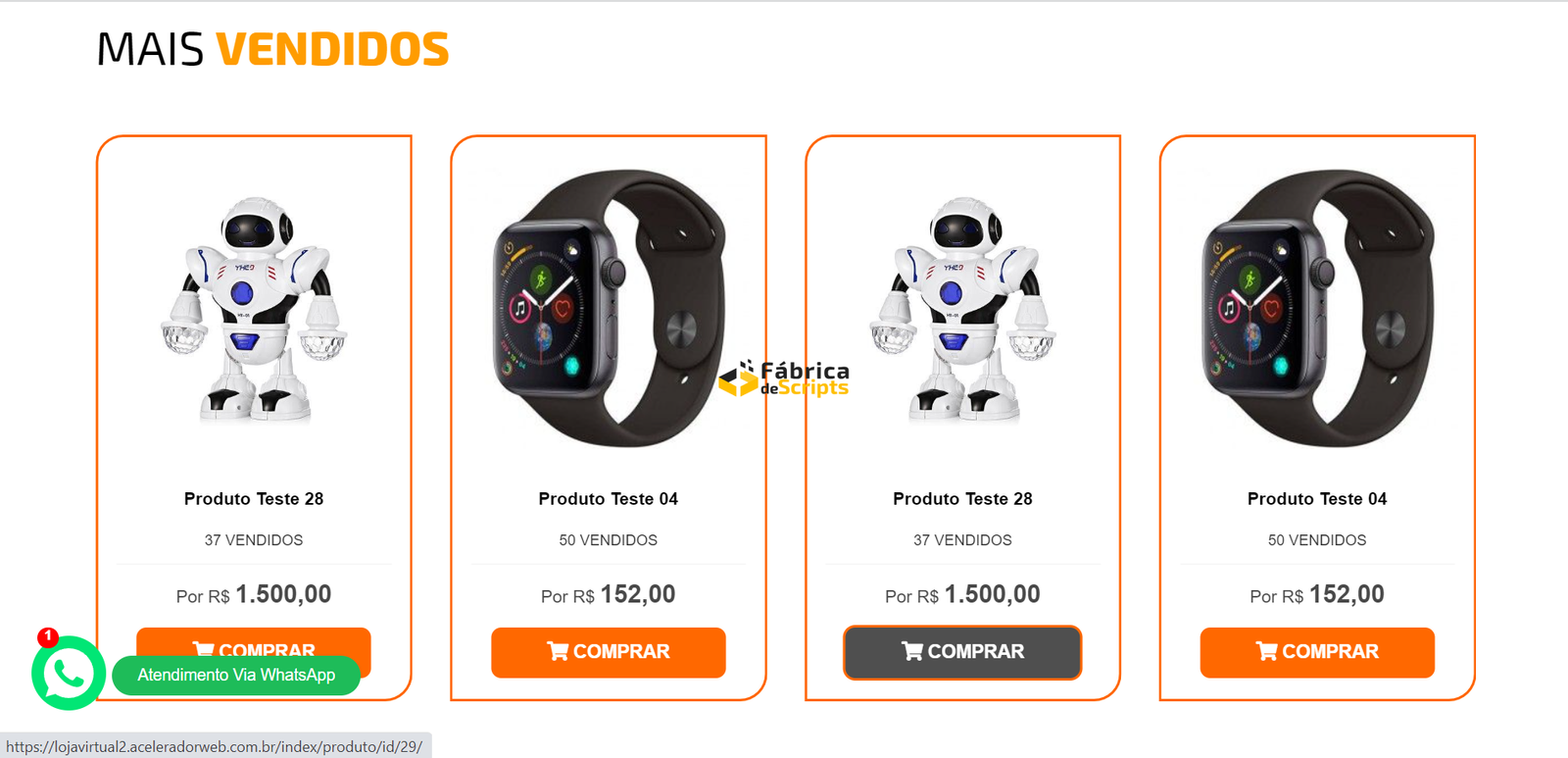This screenshot has height=758, width=1568.
Task: Open the far-right black smartwatch image
Action: coord(1317,308)
